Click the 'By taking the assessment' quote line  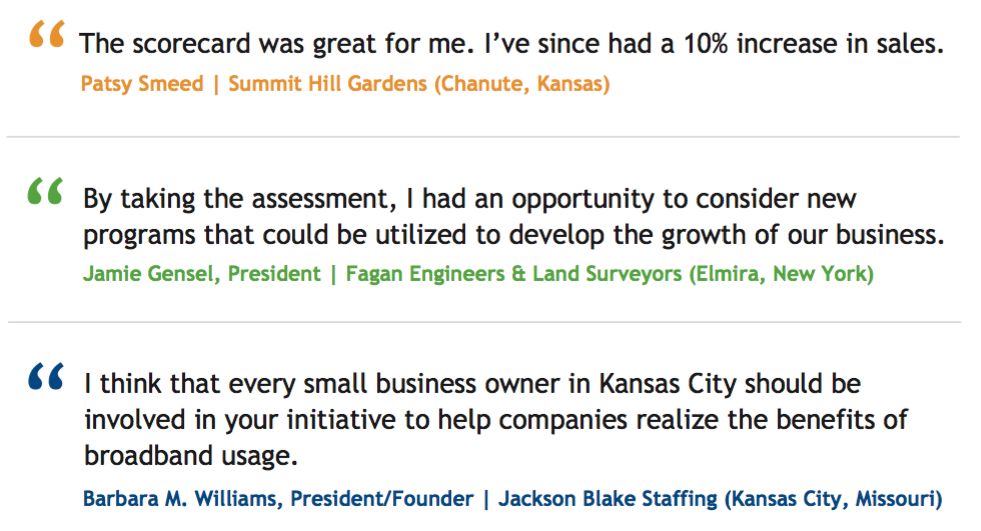[x=470, y=200]
